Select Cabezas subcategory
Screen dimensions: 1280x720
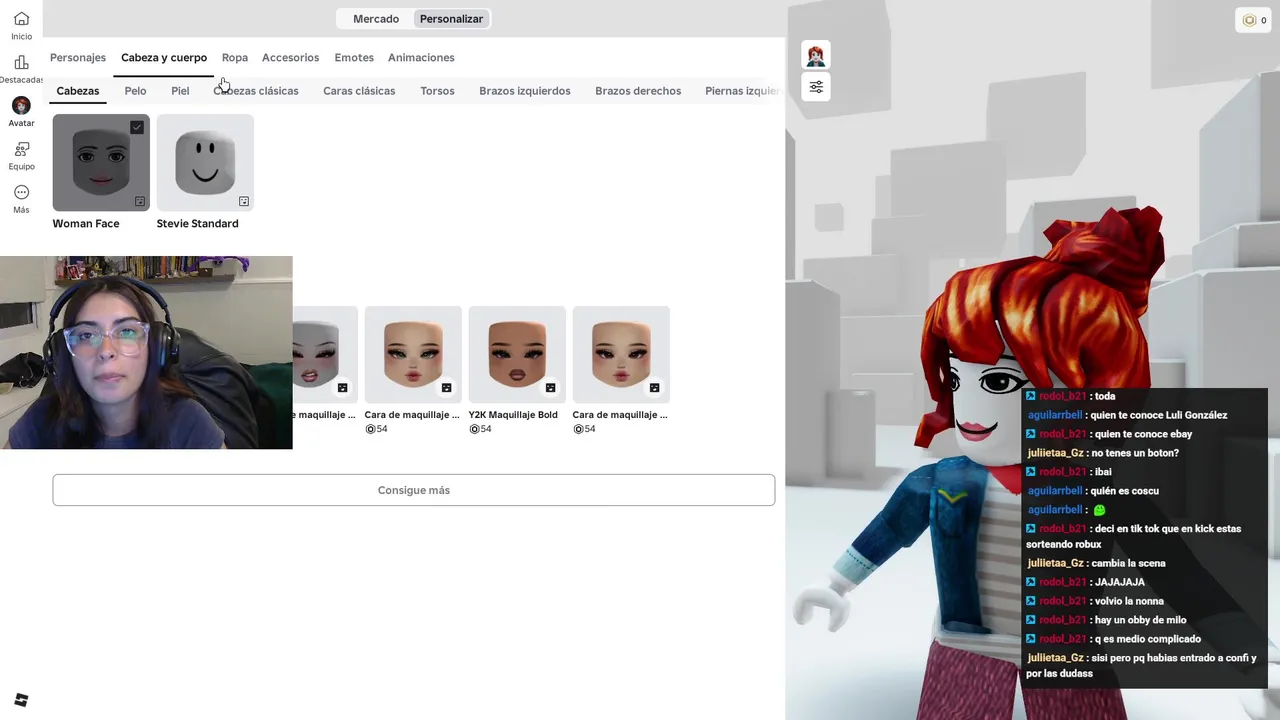coord(78,91)
